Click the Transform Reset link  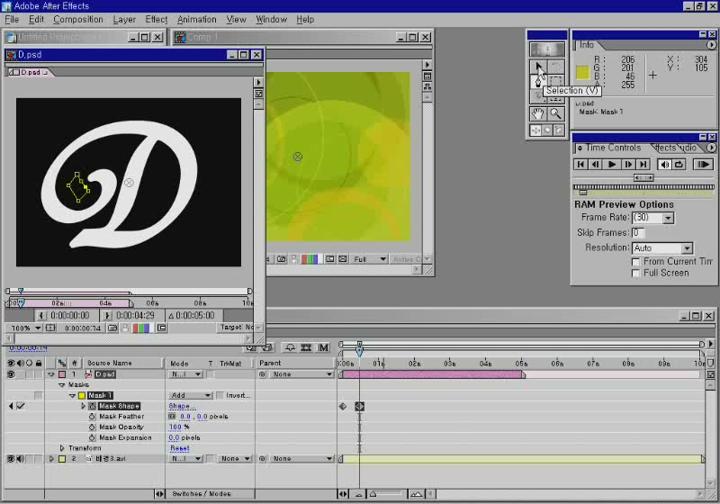[180, 448]
